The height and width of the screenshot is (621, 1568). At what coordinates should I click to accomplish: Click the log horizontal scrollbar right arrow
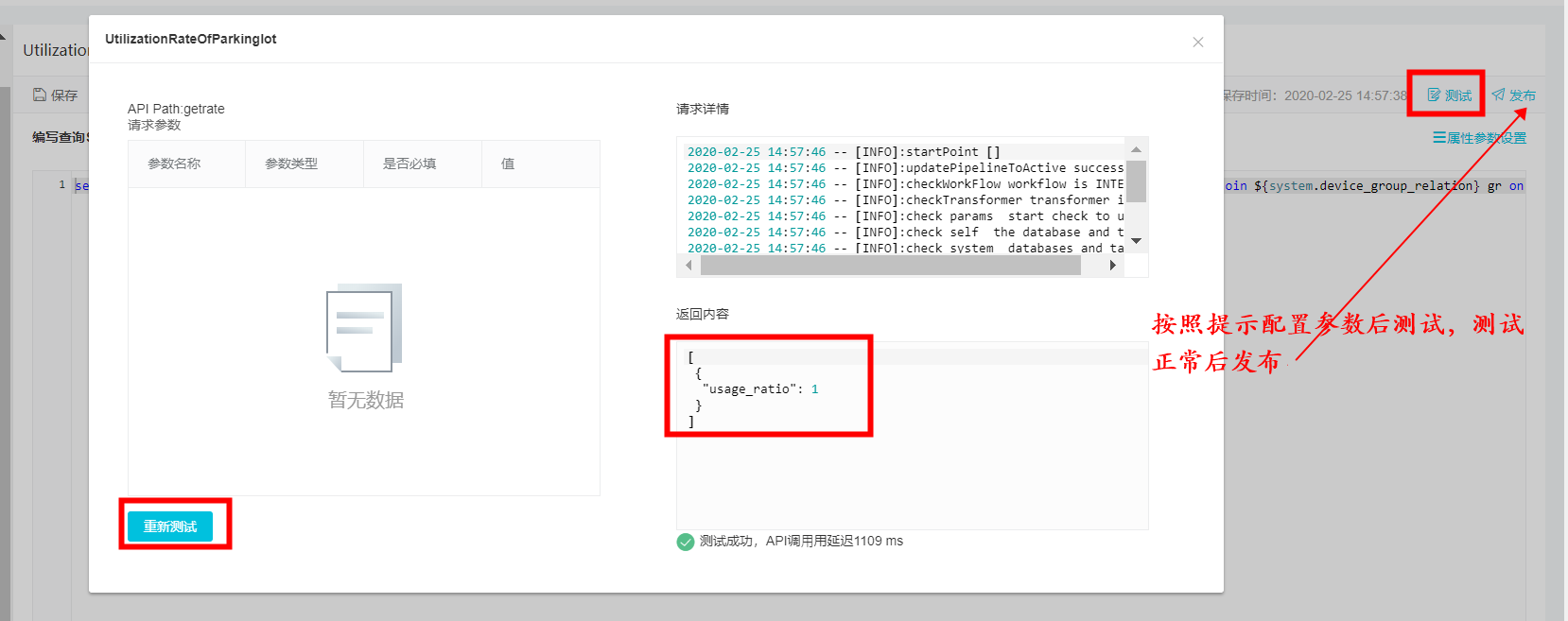pyautogui.click(x=1112, y=266)
